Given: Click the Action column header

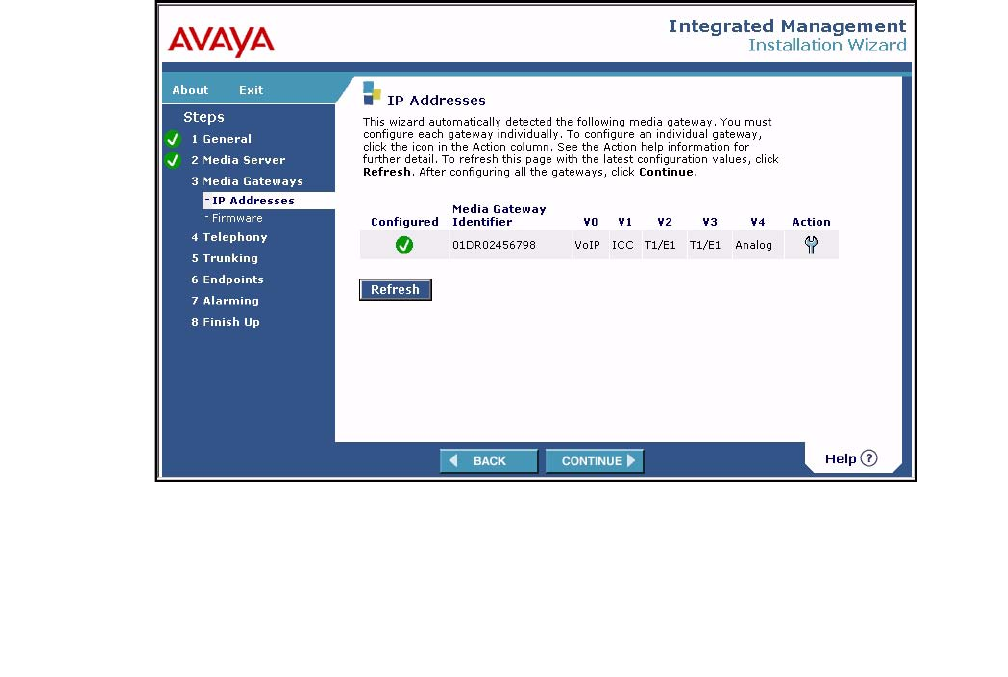Looking at the screenshot, I should point(811,222).
